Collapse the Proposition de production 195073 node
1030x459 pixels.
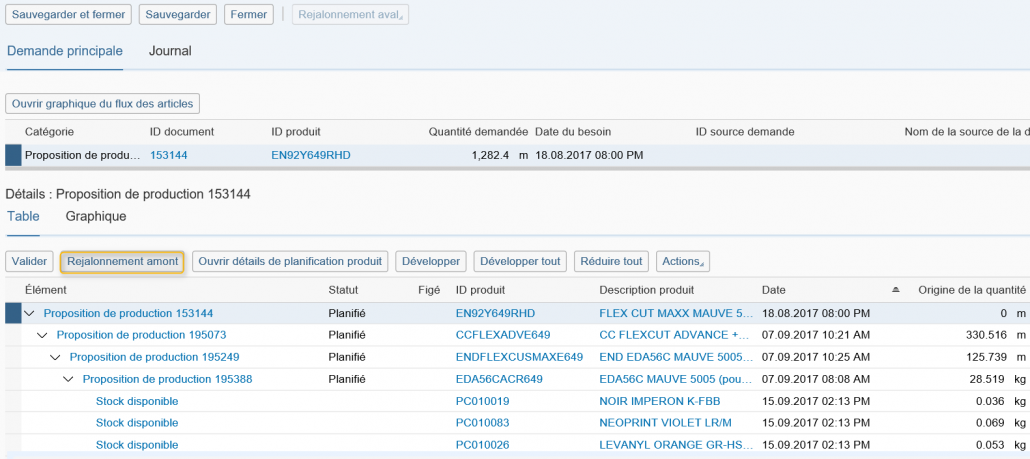click(x=42, y=335)
